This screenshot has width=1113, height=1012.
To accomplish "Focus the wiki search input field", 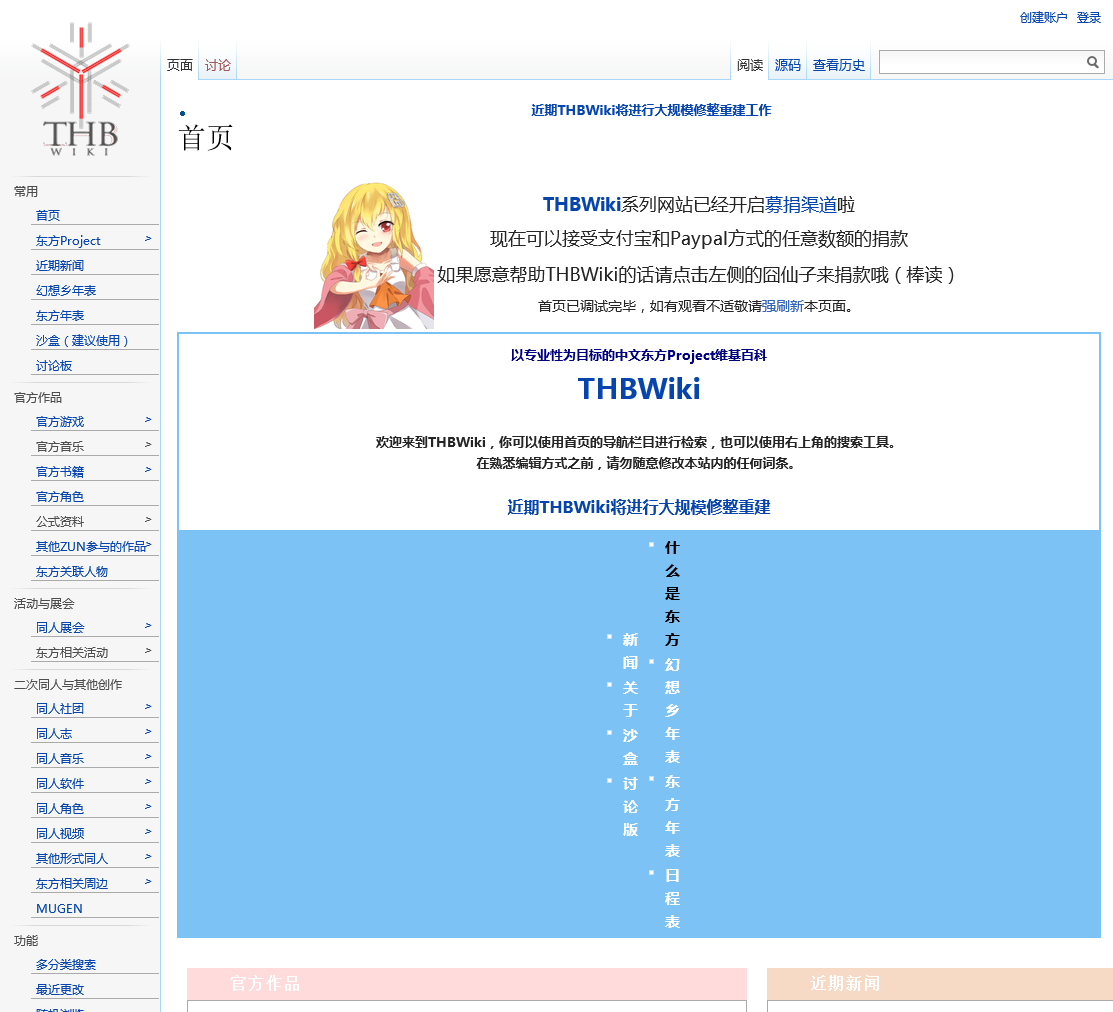I will point(982,62).
